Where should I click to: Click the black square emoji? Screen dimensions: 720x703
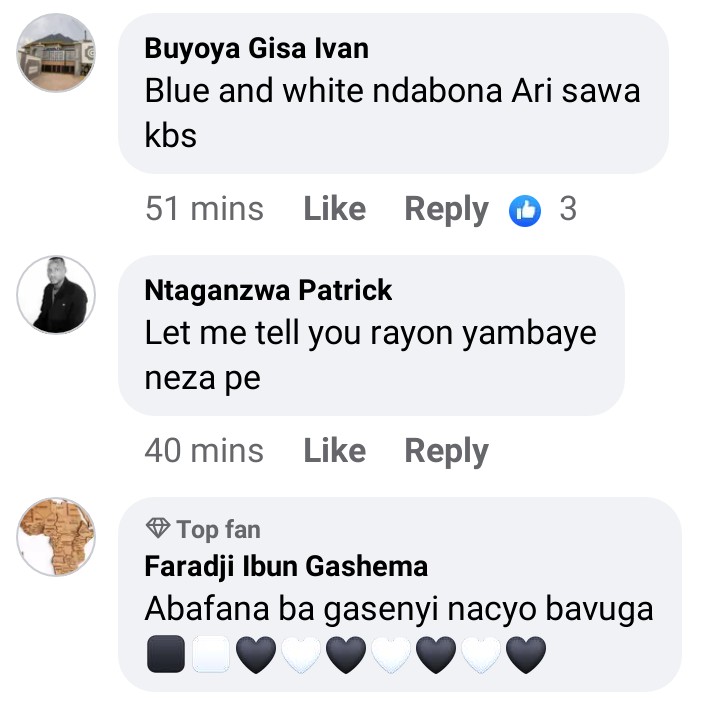pyautogui.click(x=165, y=655)
